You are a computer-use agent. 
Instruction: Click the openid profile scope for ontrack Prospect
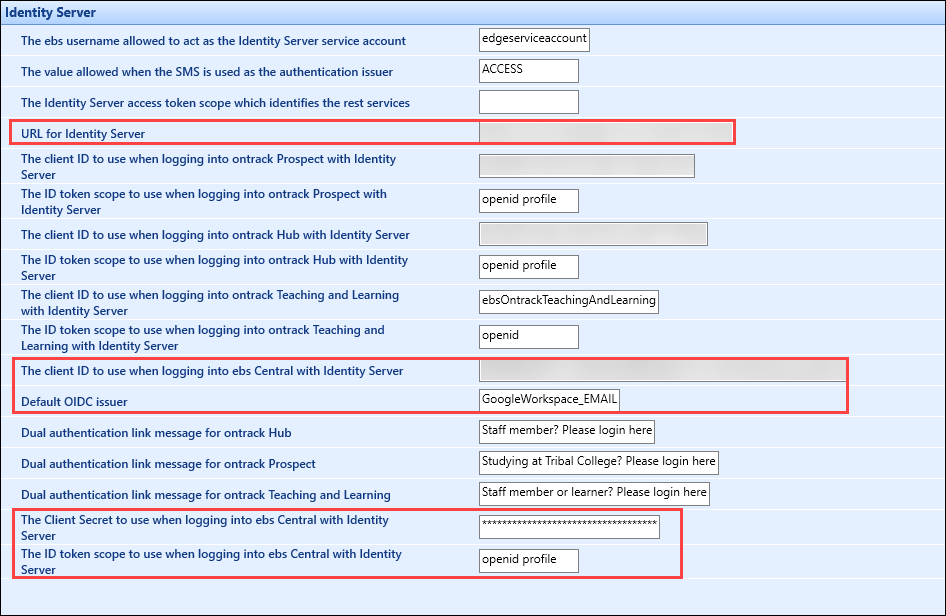pos(528,200)
